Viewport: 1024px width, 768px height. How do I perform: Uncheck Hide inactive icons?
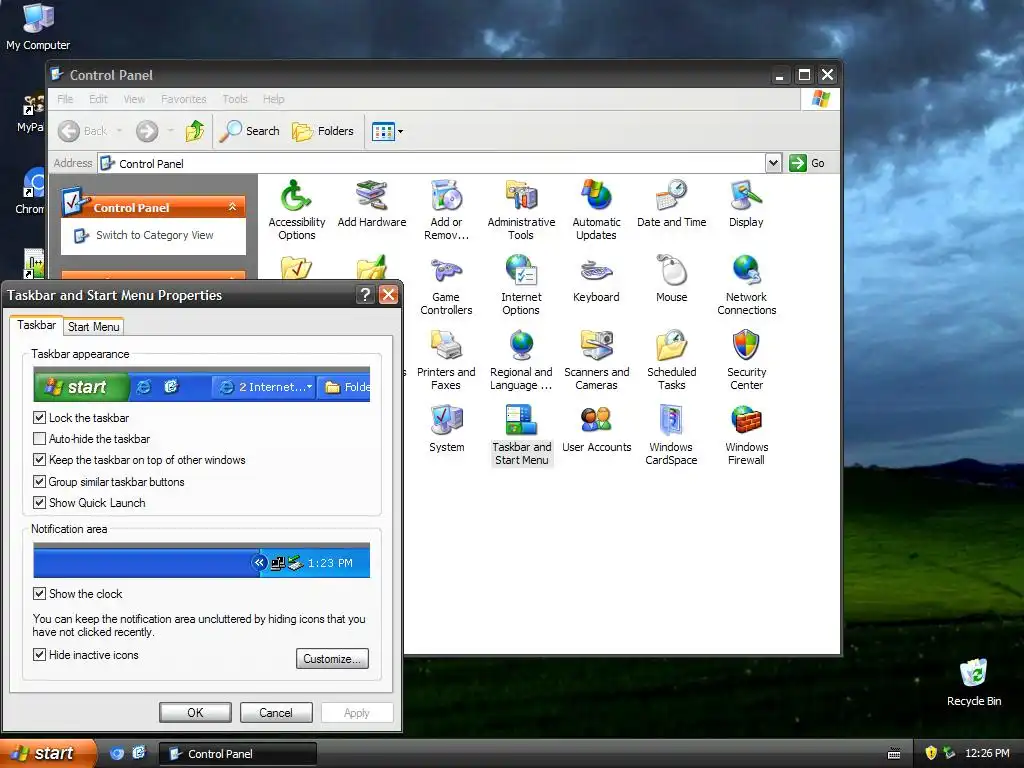(x=39, y=654)
